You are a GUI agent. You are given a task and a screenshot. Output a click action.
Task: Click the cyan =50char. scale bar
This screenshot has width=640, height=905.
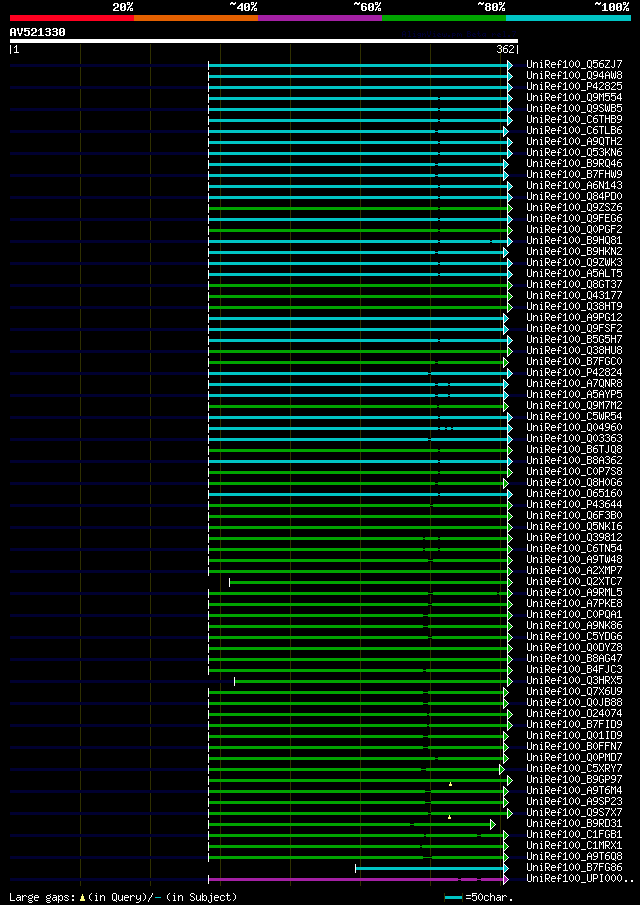(454, 898)
